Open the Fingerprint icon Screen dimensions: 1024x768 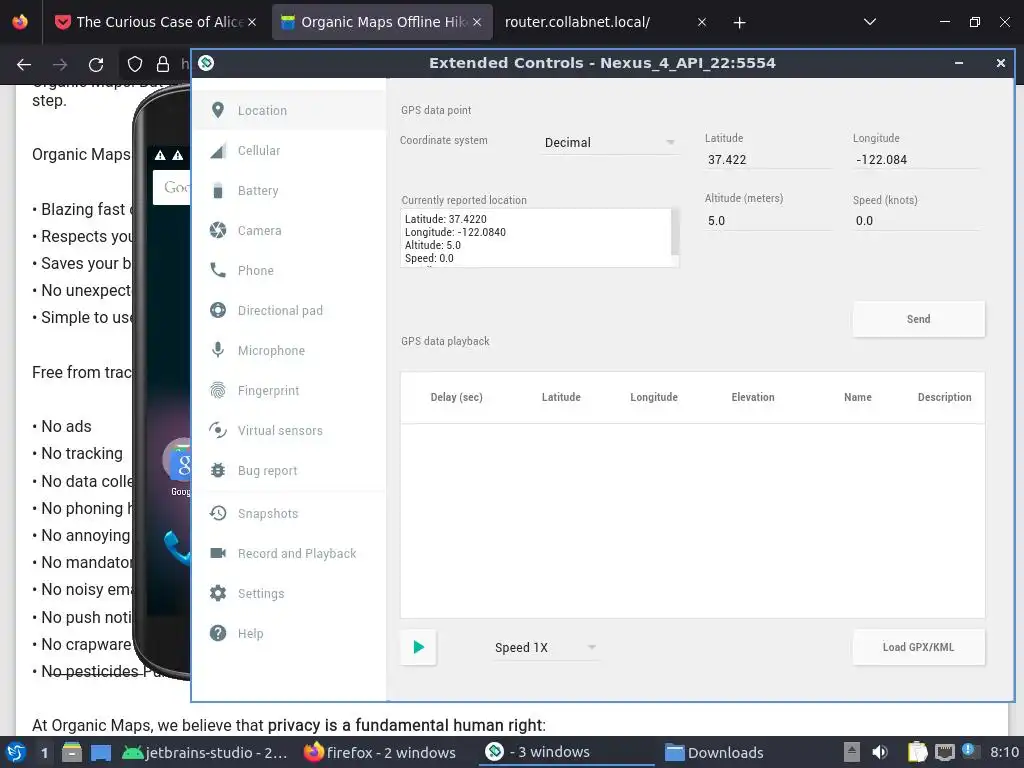218,391
